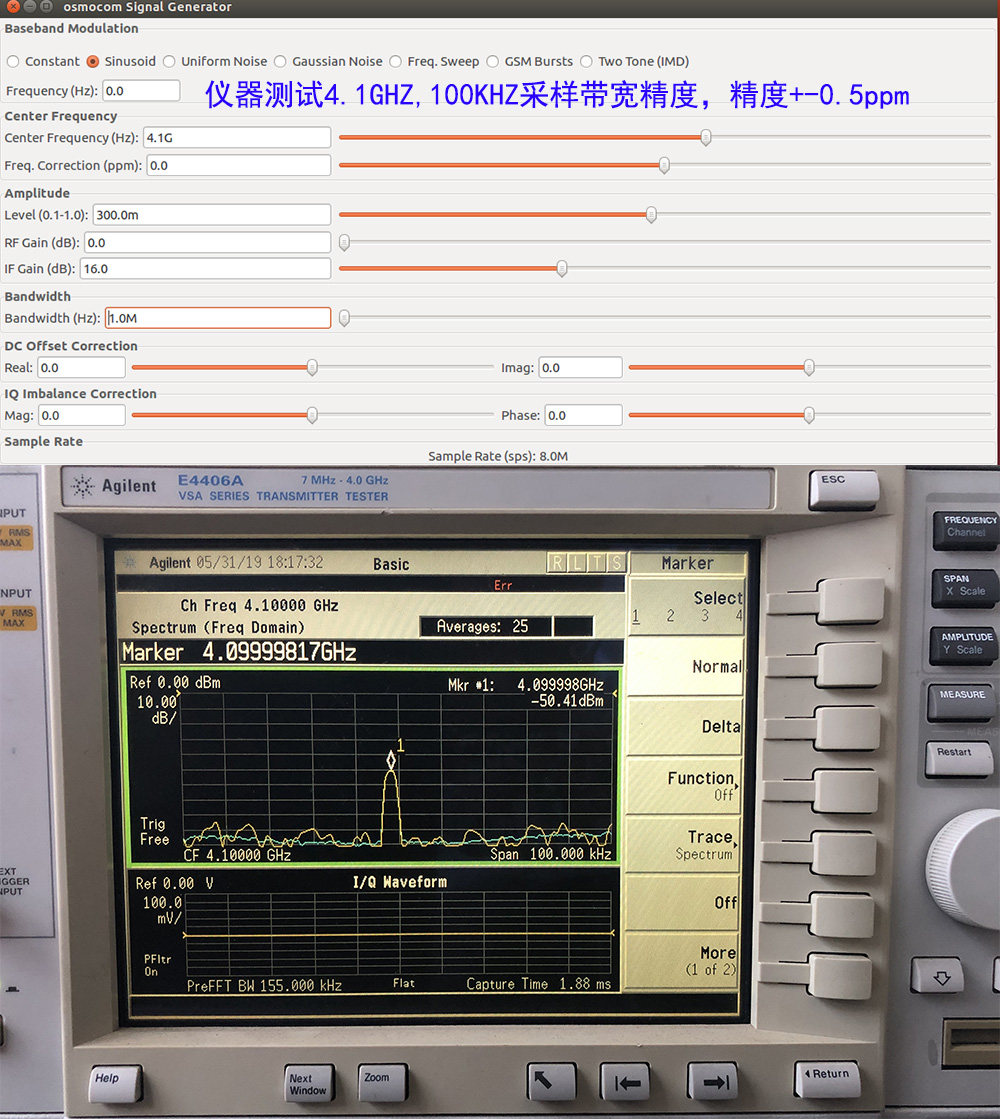Click the baseband Frequency (Hz) field
The width and height of the screenshot is (1000, 1119).
pyautogui.click(x=141, y=91)
